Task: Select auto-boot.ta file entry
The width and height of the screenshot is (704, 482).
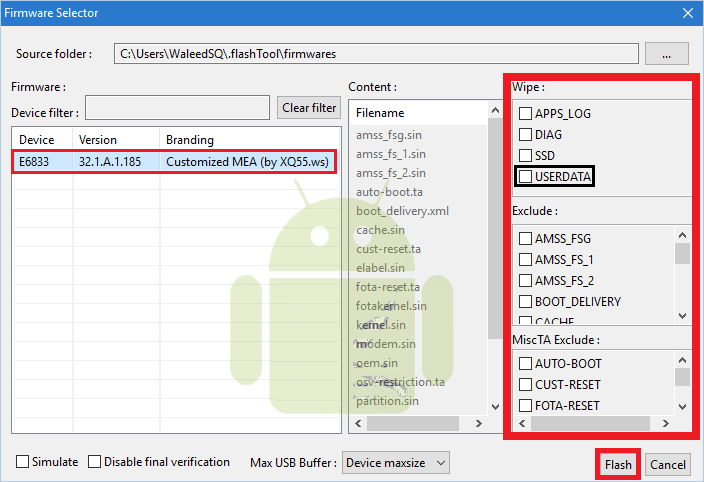Action: [389, 192]
